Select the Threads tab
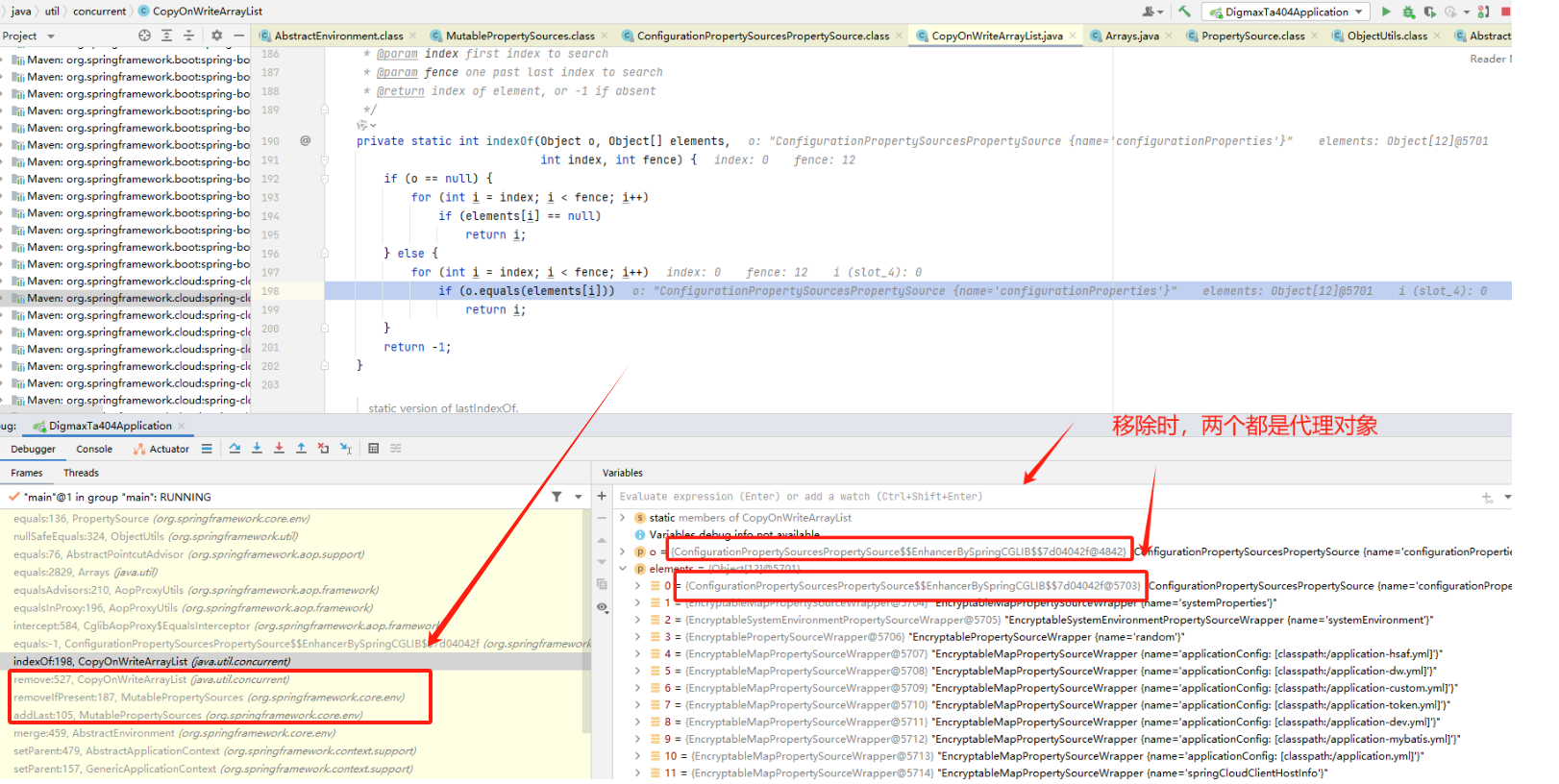 (81, 473)
